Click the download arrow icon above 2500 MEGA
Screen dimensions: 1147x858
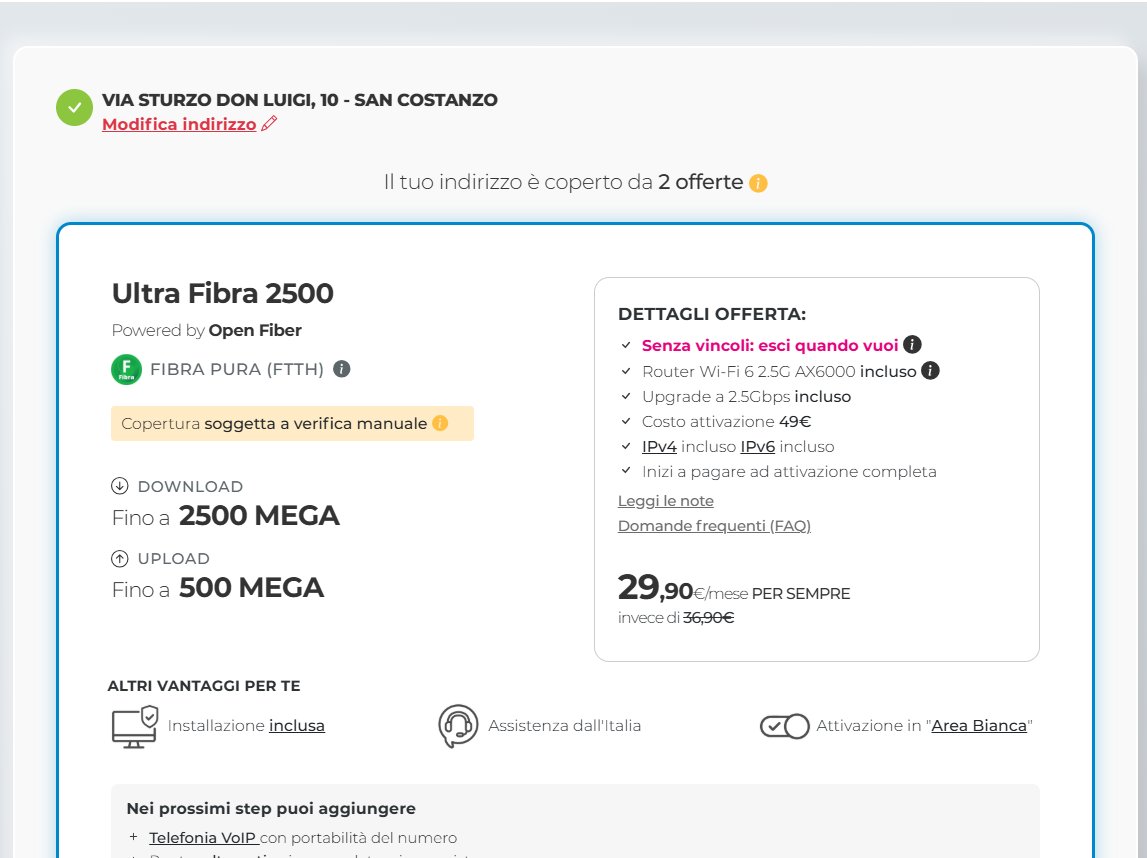click(x=120, y=487)
